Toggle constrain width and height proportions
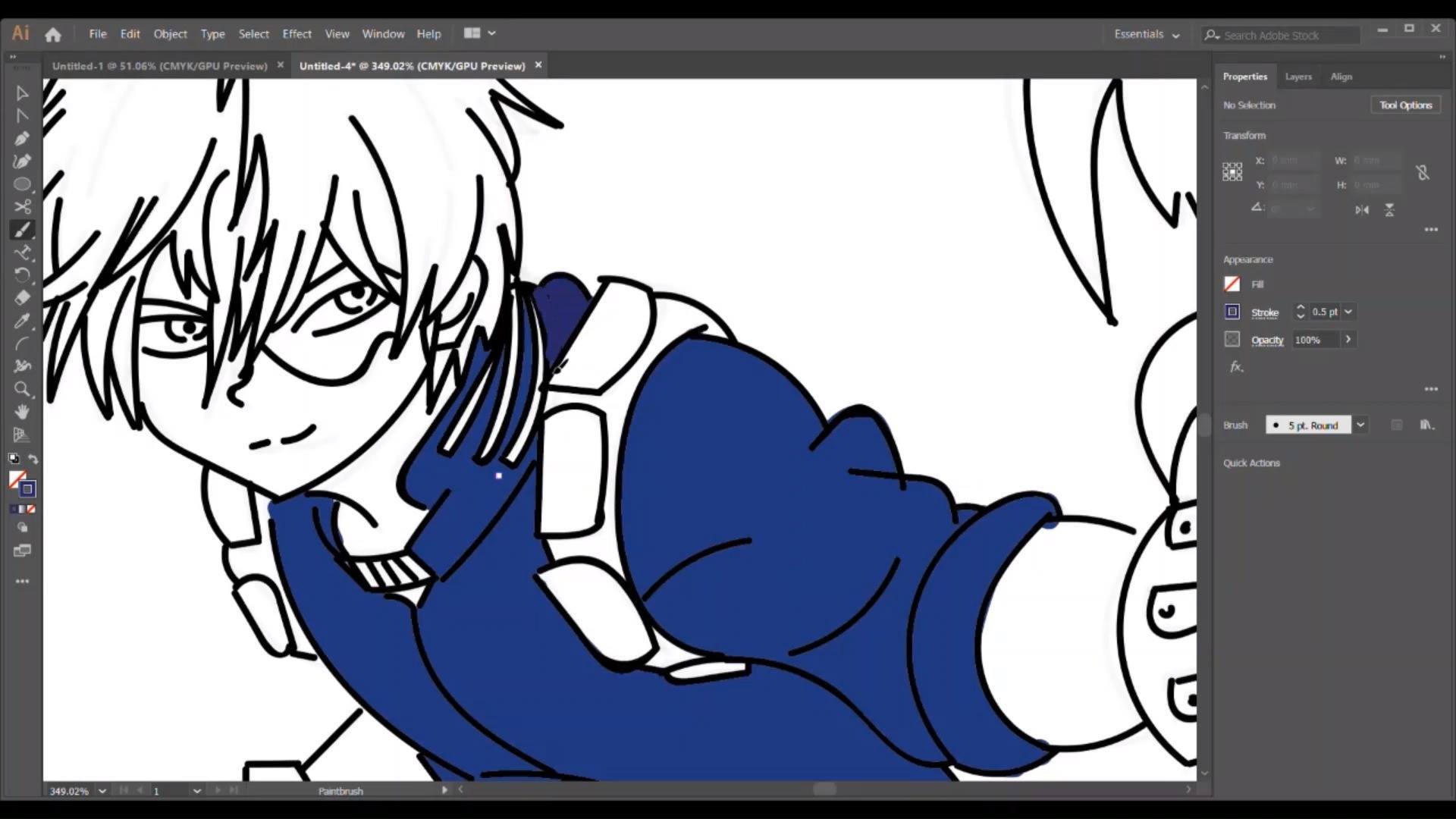 pos(1423,173)
